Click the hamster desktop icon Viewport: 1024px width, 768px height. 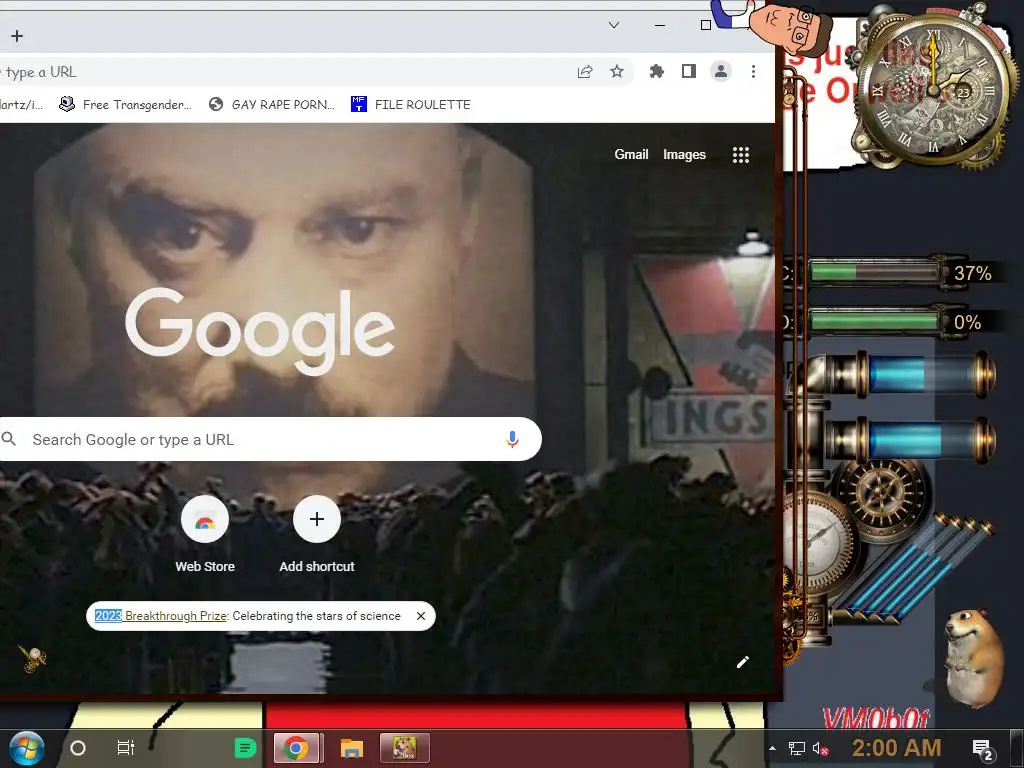coord(972,658)
